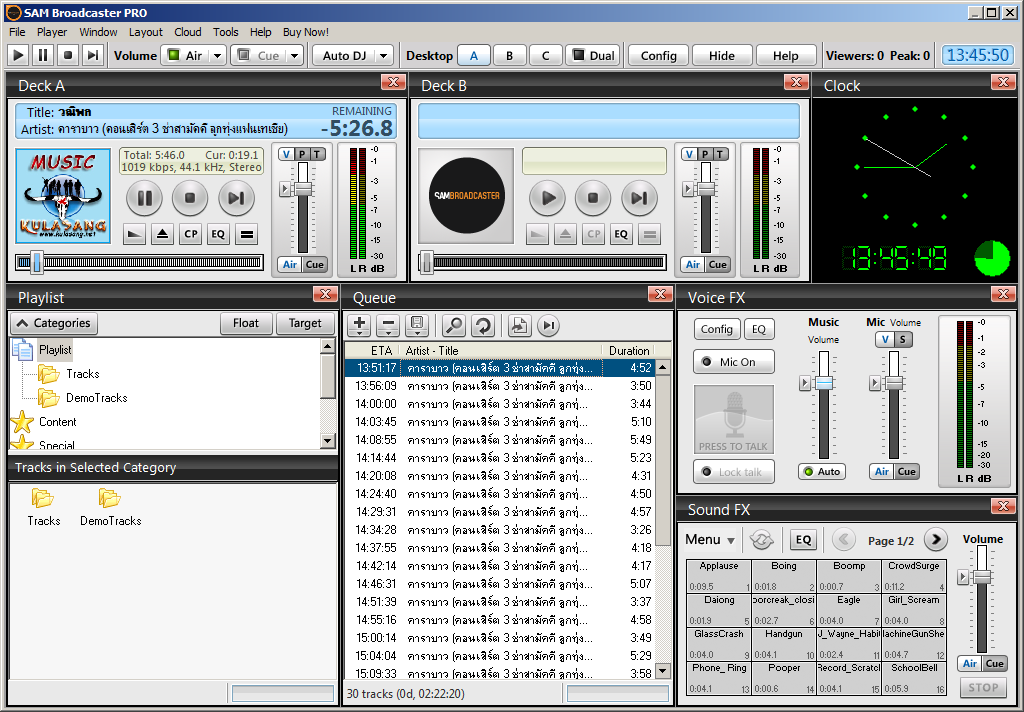Stop playback in Deck A
Screen dimensions: 1024x712
tap(190, 198)
